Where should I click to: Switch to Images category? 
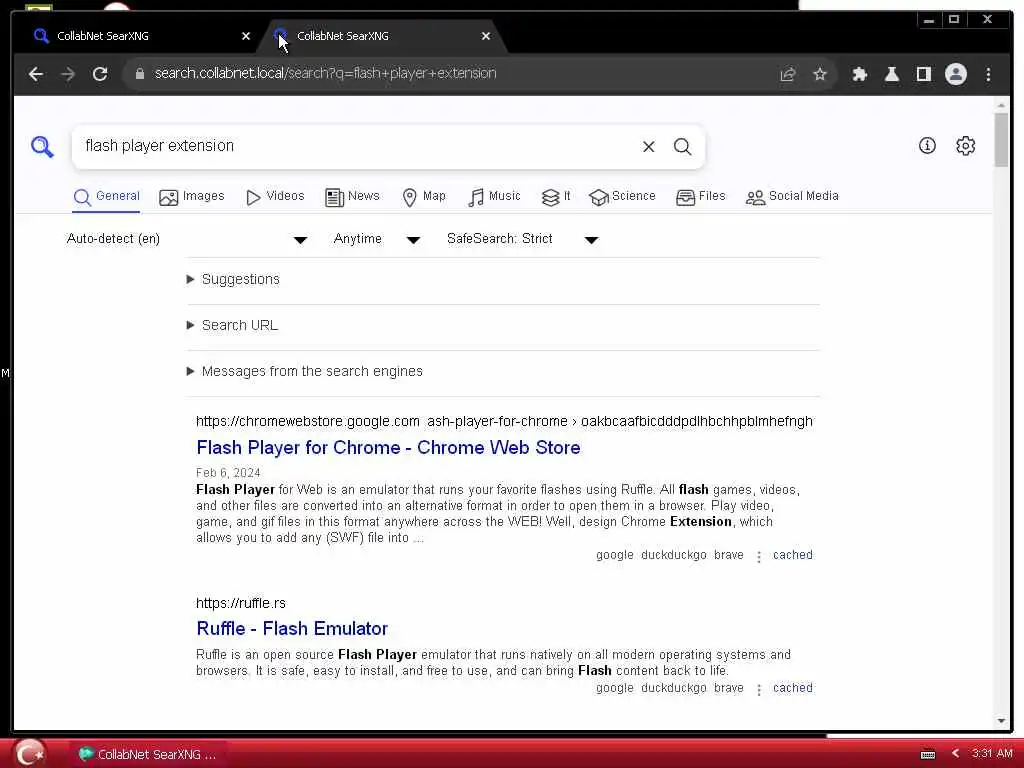coord(191,197)
